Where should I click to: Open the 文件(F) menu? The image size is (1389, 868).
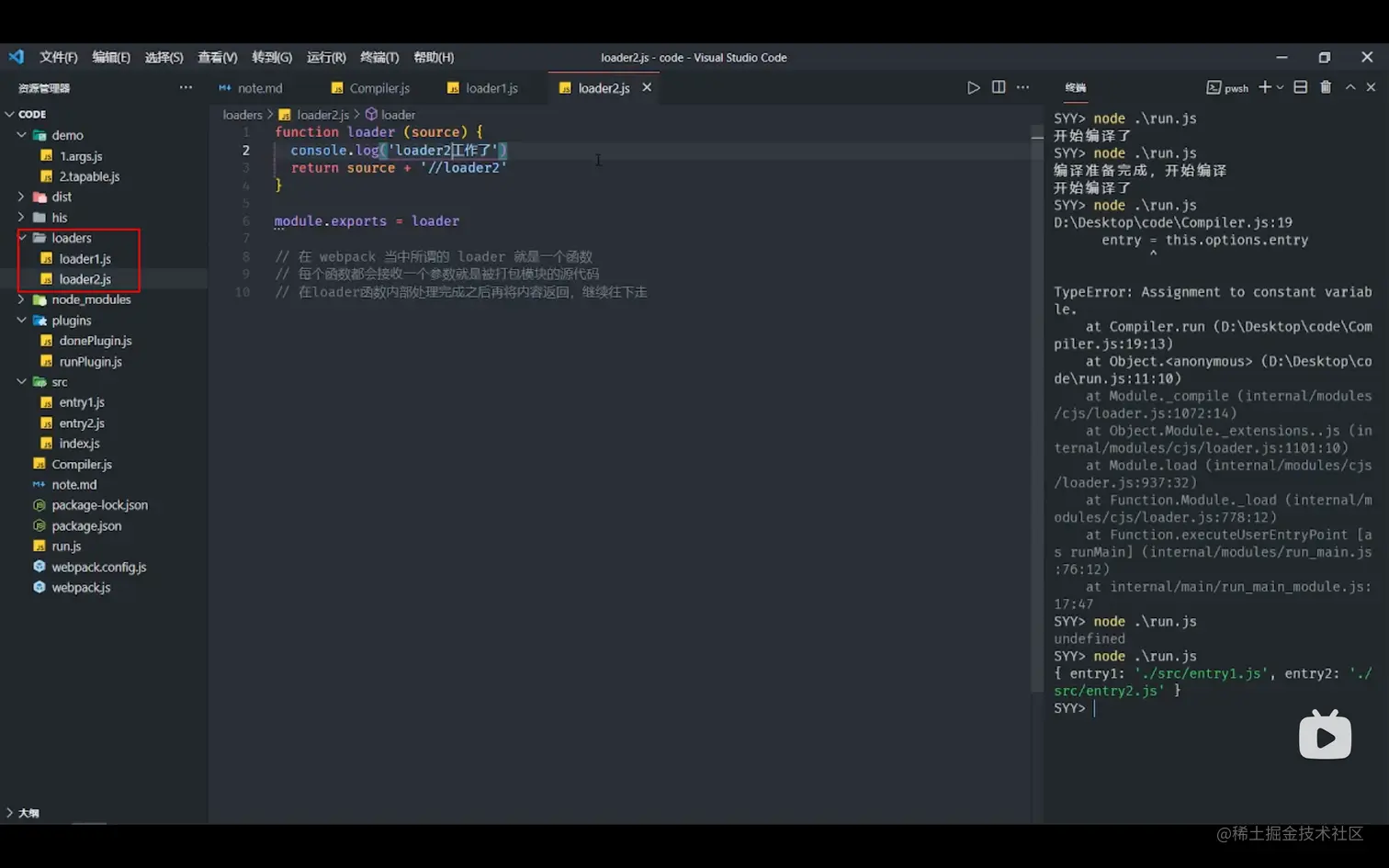pyautogui.click(x=58, y=57)
